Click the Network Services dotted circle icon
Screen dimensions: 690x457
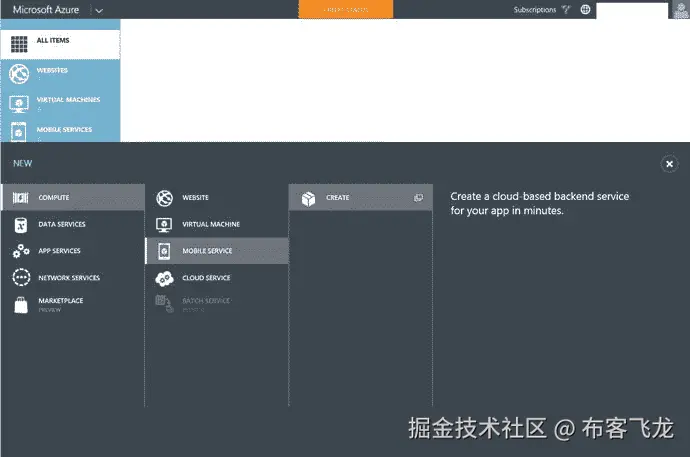[21, 278]
